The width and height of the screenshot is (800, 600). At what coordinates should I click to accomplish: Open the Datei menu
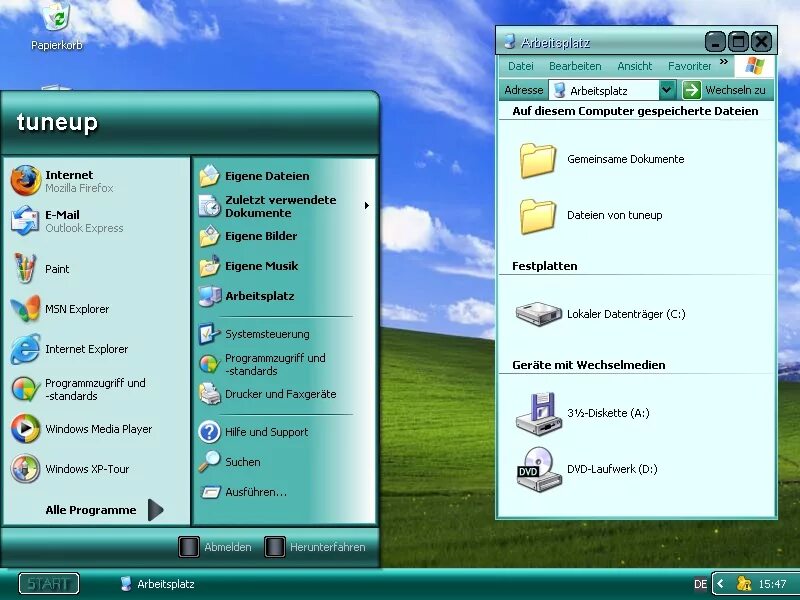521,66
